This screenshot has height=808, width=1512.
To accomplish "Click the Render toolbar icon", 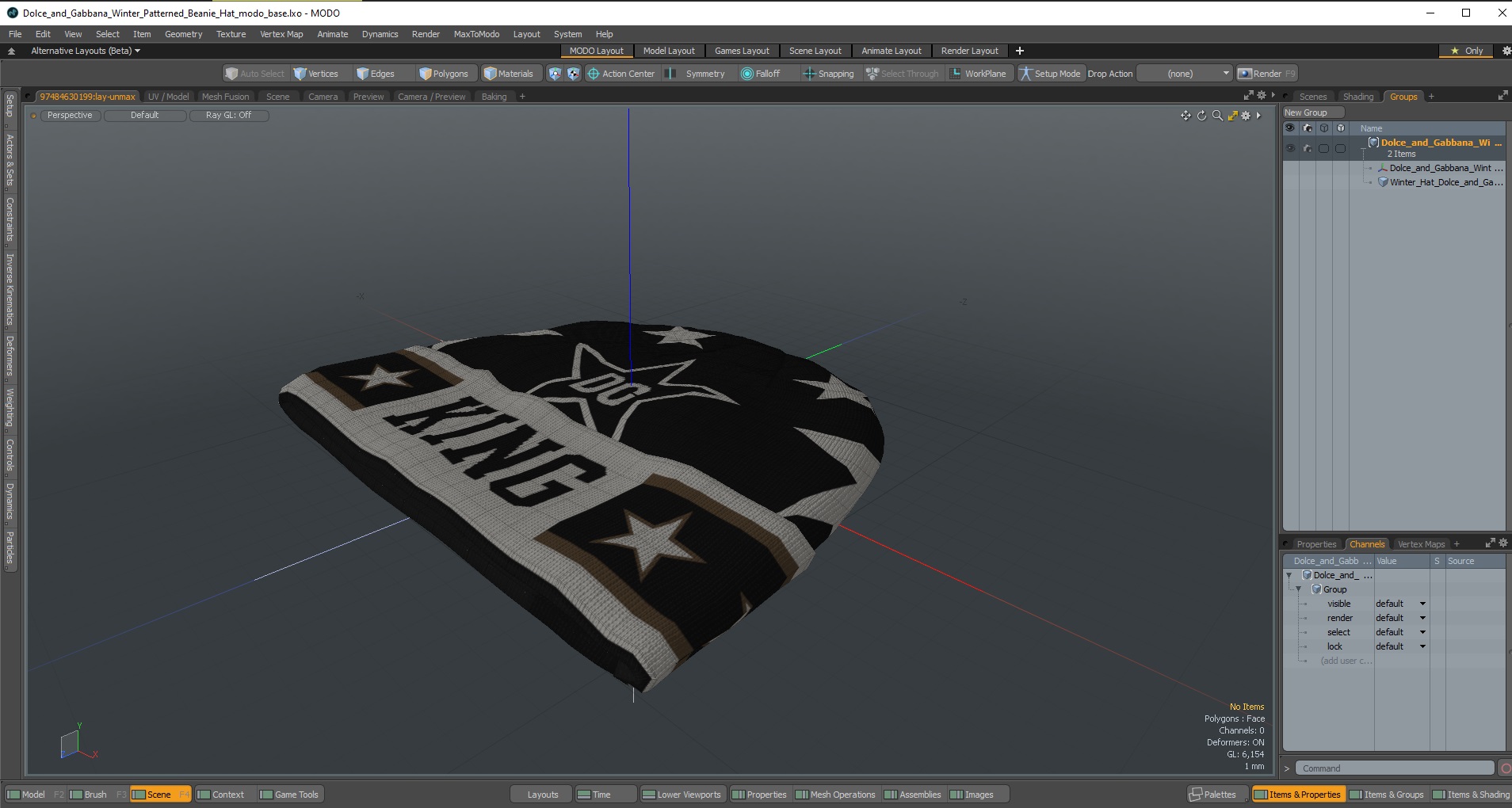I will coord(1245,74).
